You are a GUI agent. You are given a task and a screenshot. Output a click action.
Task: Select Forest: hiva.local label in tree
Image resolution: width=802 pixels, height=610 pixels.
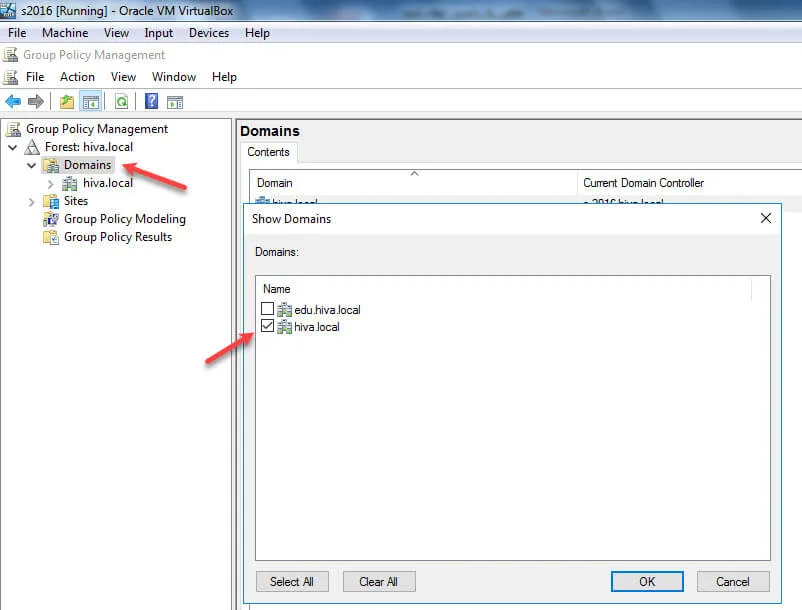click(89, 147)
